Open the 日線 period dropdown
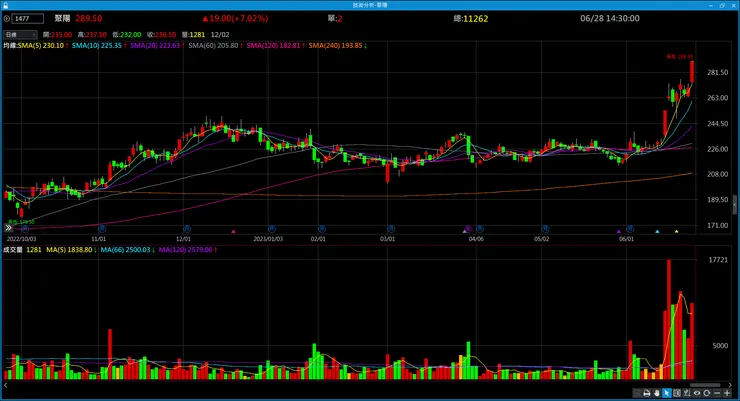 (x=20, y=34)
